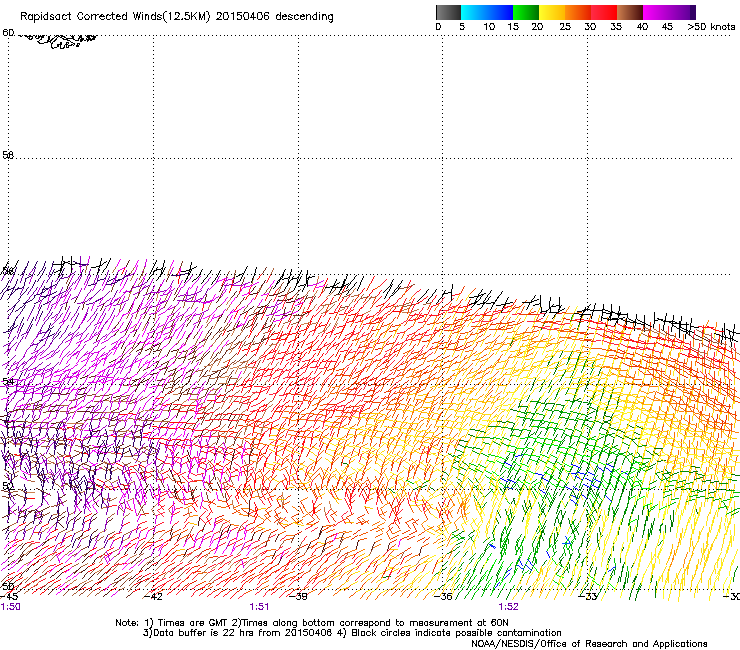
Task: Click the title 'Rapidscat Corrected Winds(12.5KM)'
Action: tap(115, 17)
